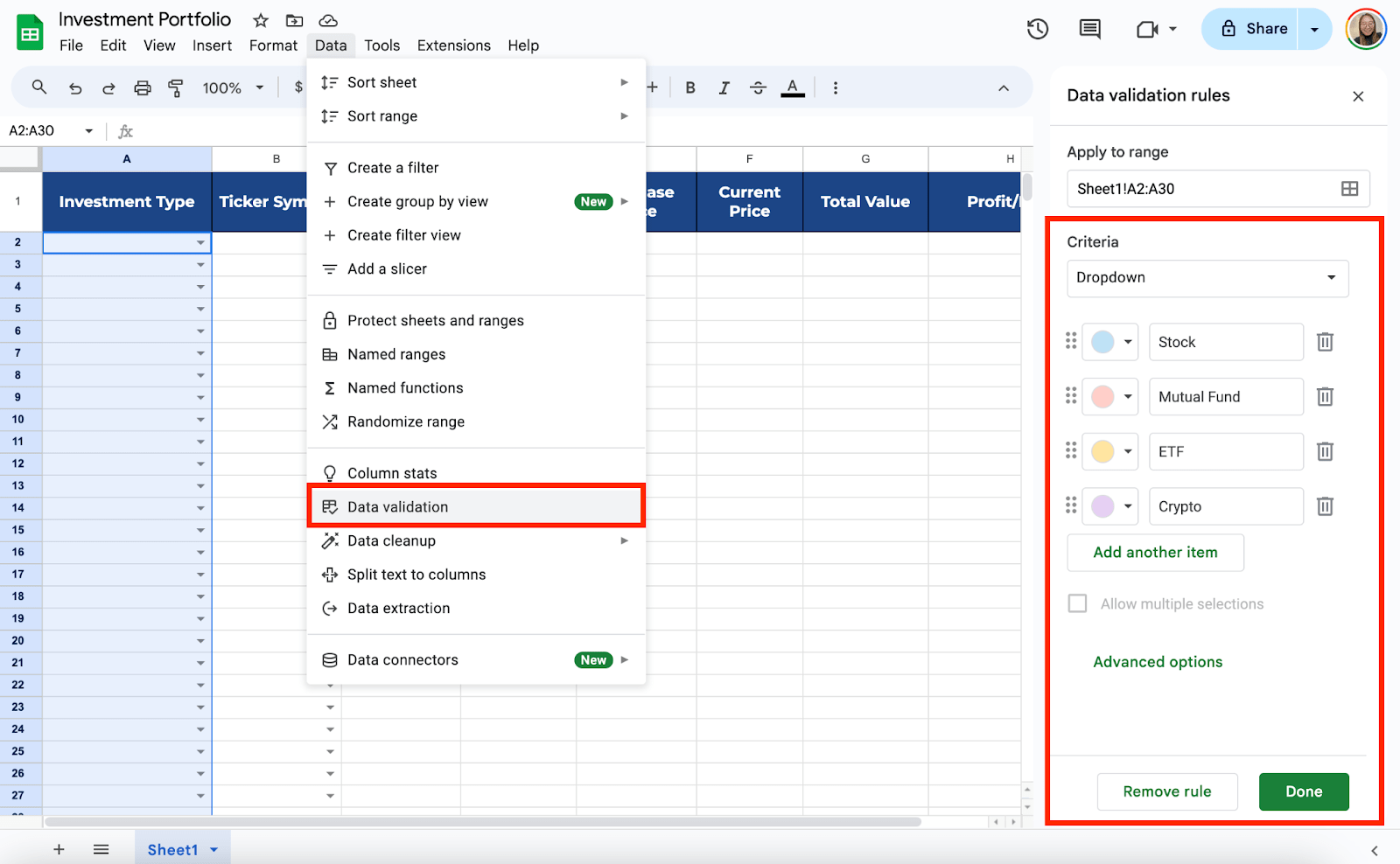Toggle strikethrough formatting

tap(758, 87)
